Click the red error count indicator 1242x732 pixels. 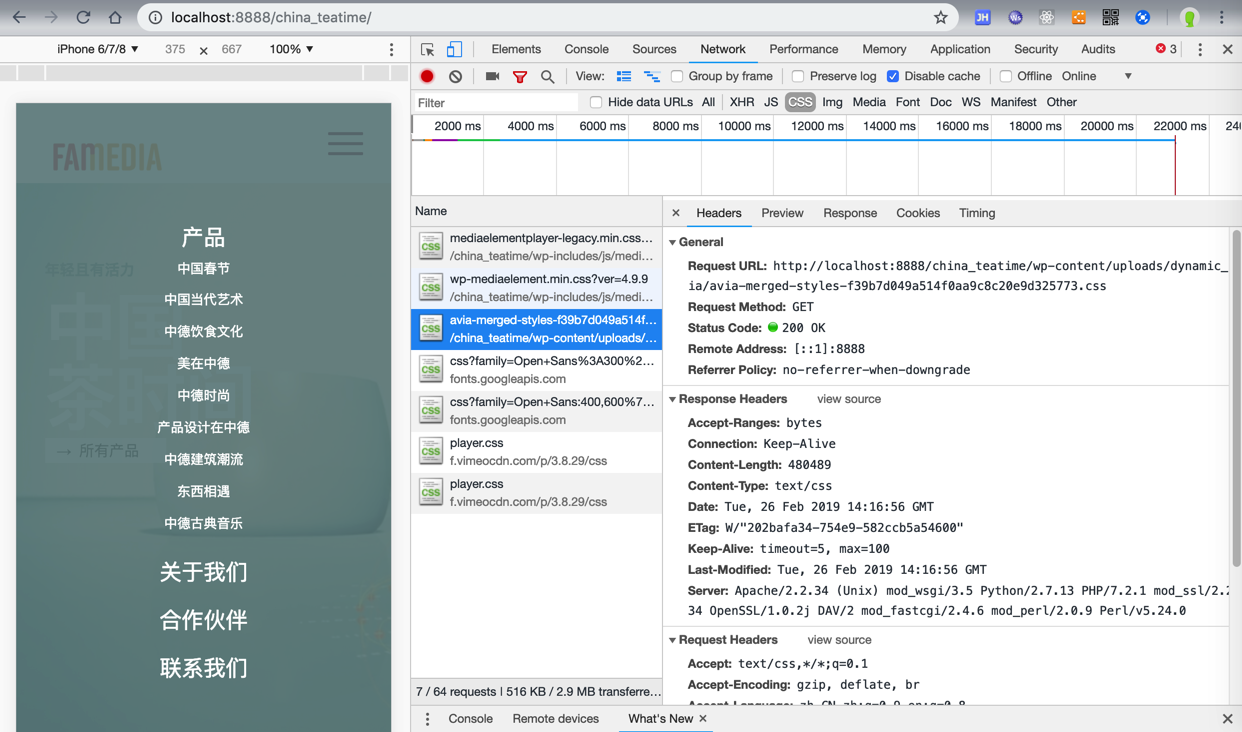1166,49
